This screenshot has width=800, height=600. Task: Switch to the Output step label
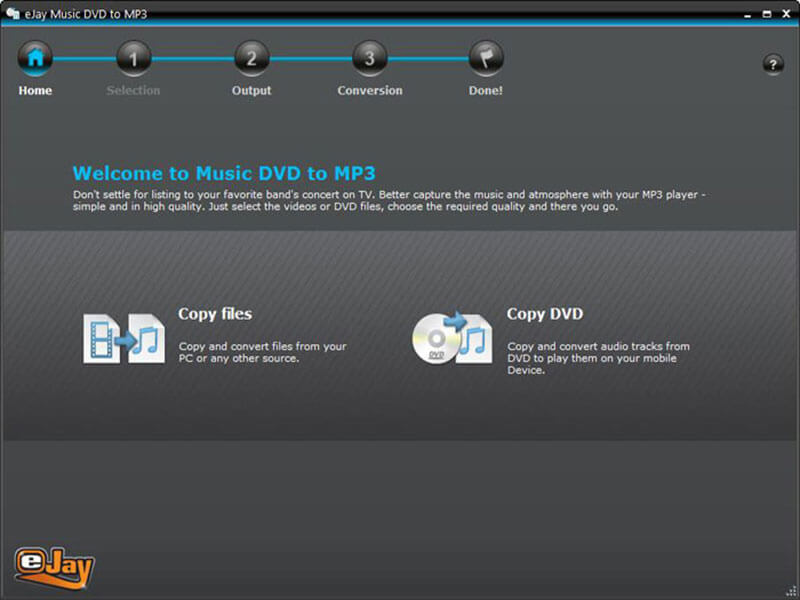click(x=252, y=90)
